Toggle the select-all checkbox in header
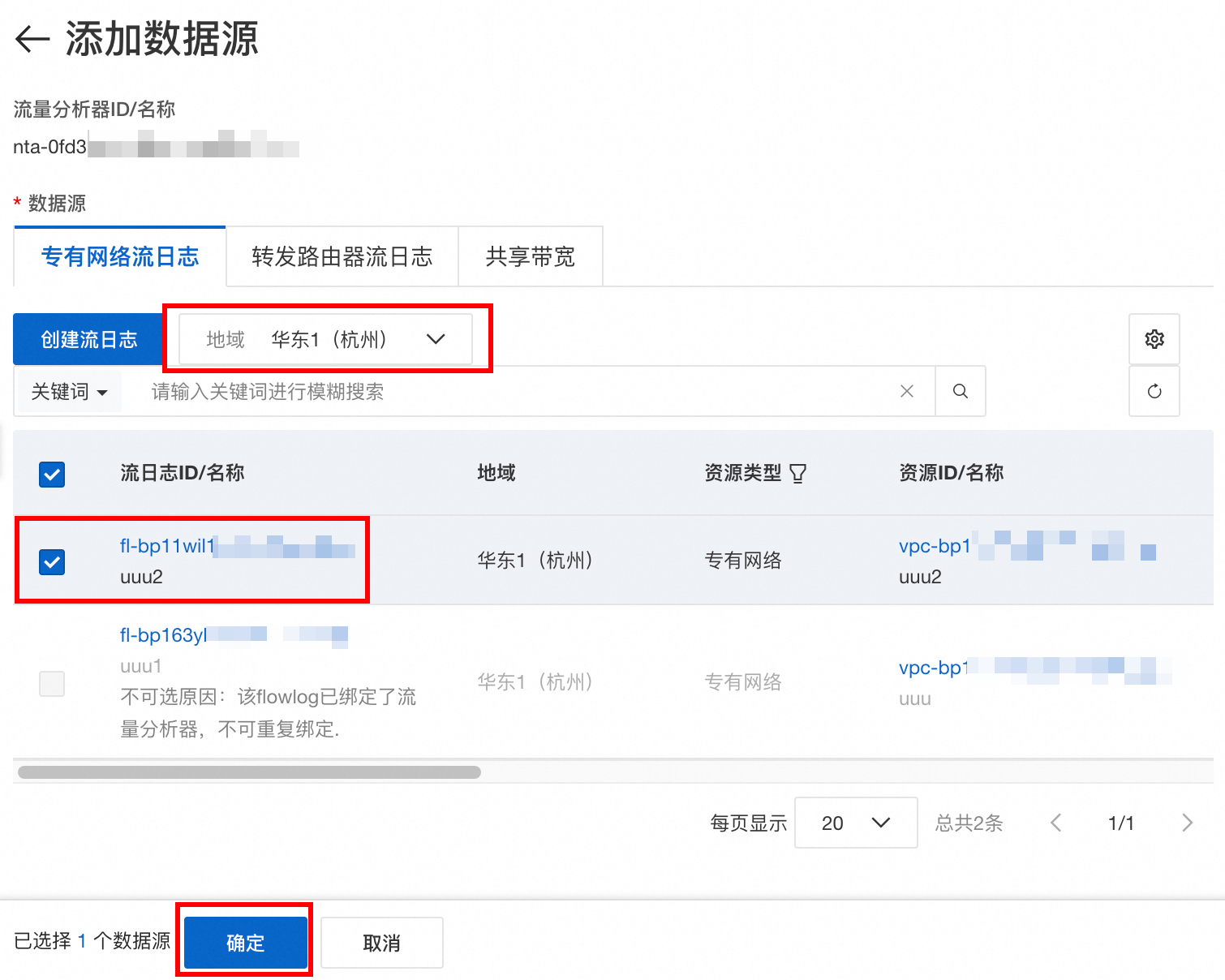The height and width of the screenshot is (980, 1225). [x=52, y=474]
